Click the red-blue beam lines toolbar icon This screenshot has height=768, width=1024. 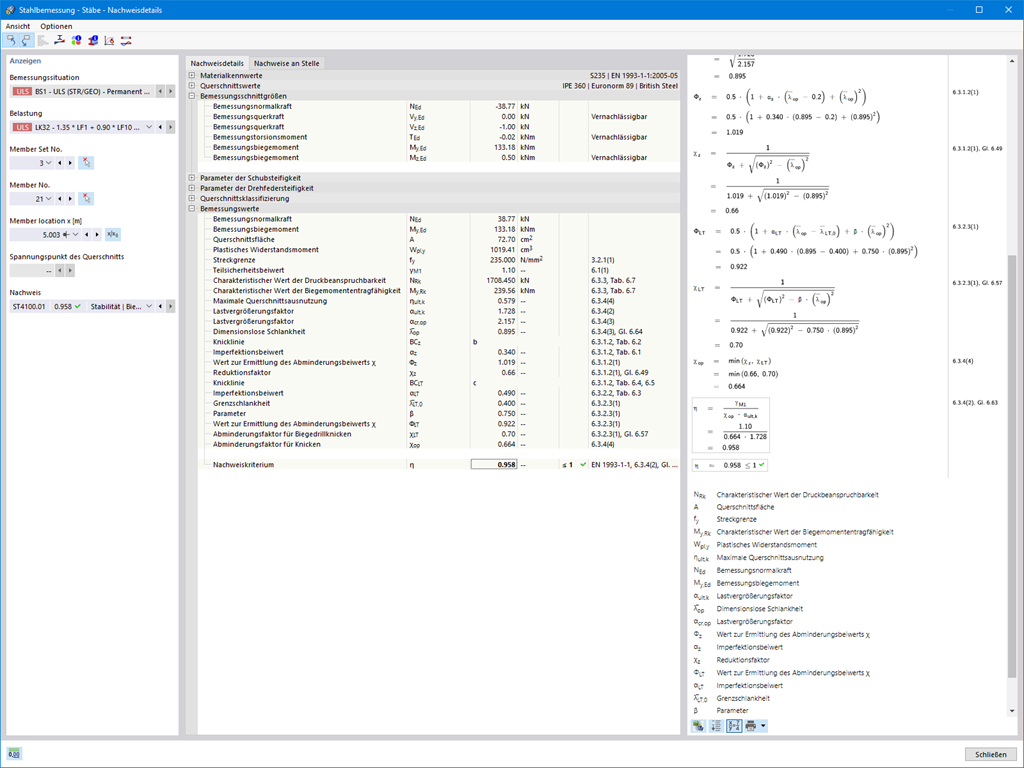coord(126,40)
